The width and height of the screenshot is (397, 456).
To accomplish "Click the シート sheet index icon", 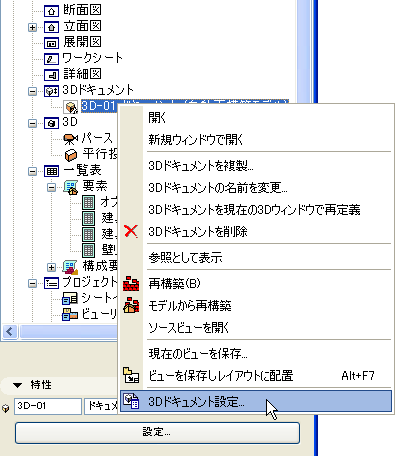I will [70, 299].
